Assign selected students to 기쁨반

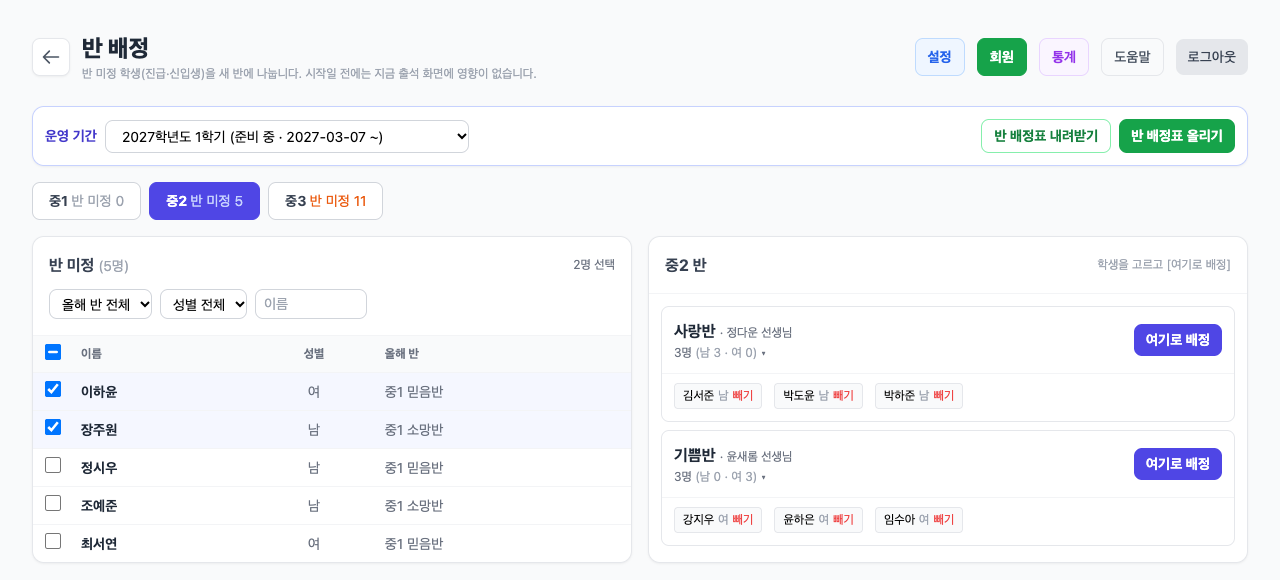click(1178, 464)
